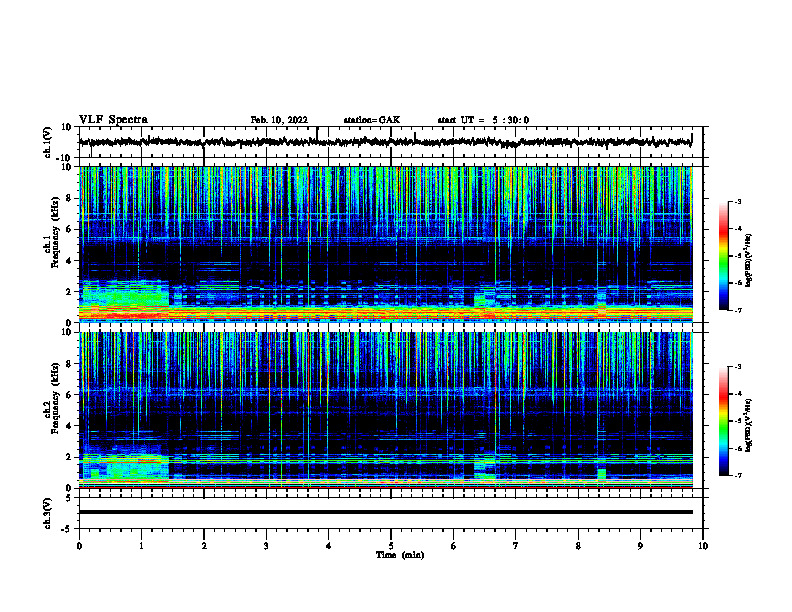Click the "-7" label on ch.2 colorbar
The height and width of the screenshot is (612, 792).
[738, 475]
